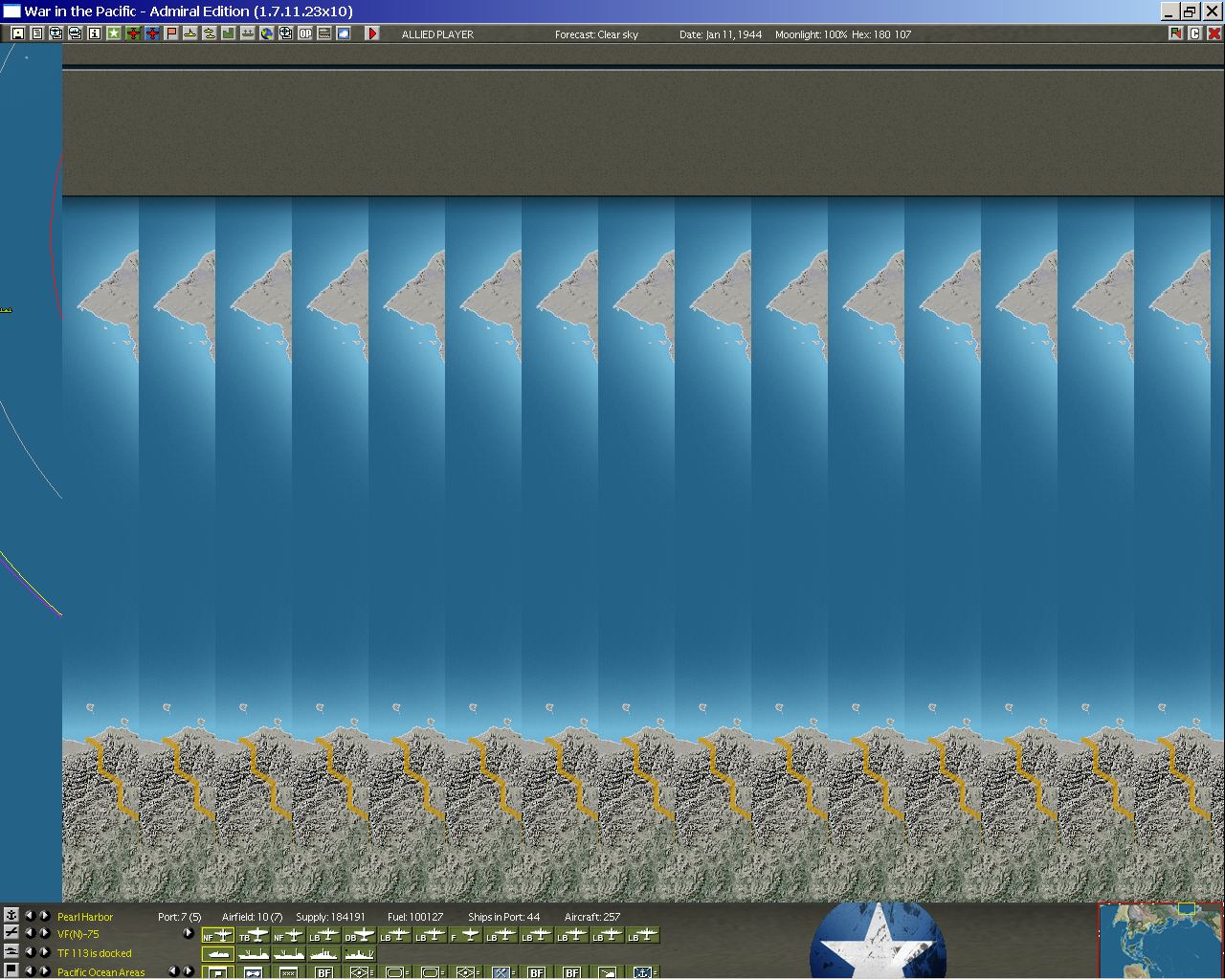The image size is (1225, 980).
Task: Click the red X icon in game toolbar
Action: pos(1214,33)
